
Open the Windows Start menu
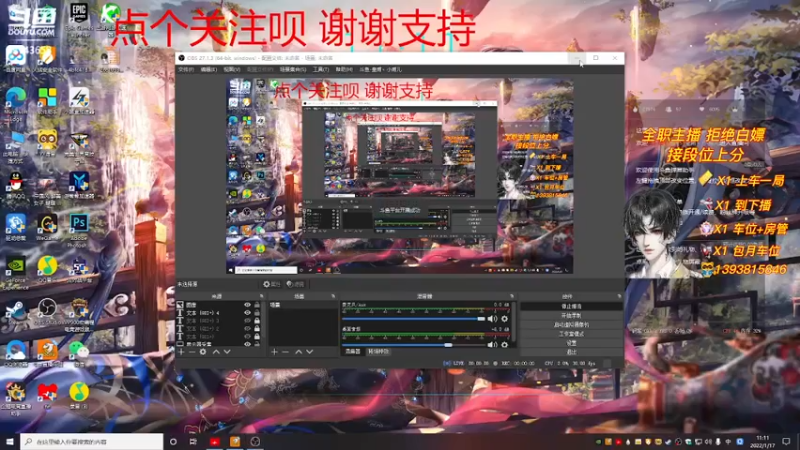click(10, 441)
